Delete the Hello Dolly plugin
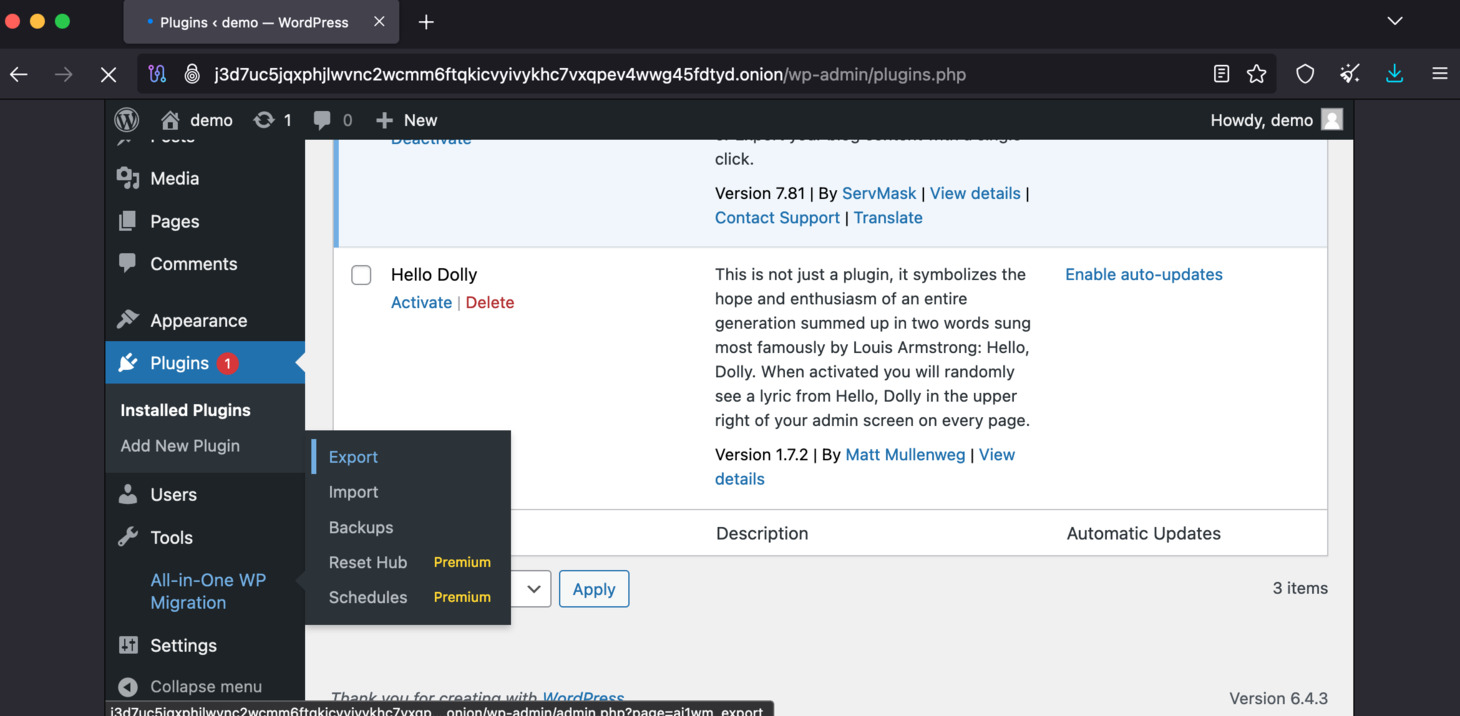1460x716 pixels. pos(490,302)
